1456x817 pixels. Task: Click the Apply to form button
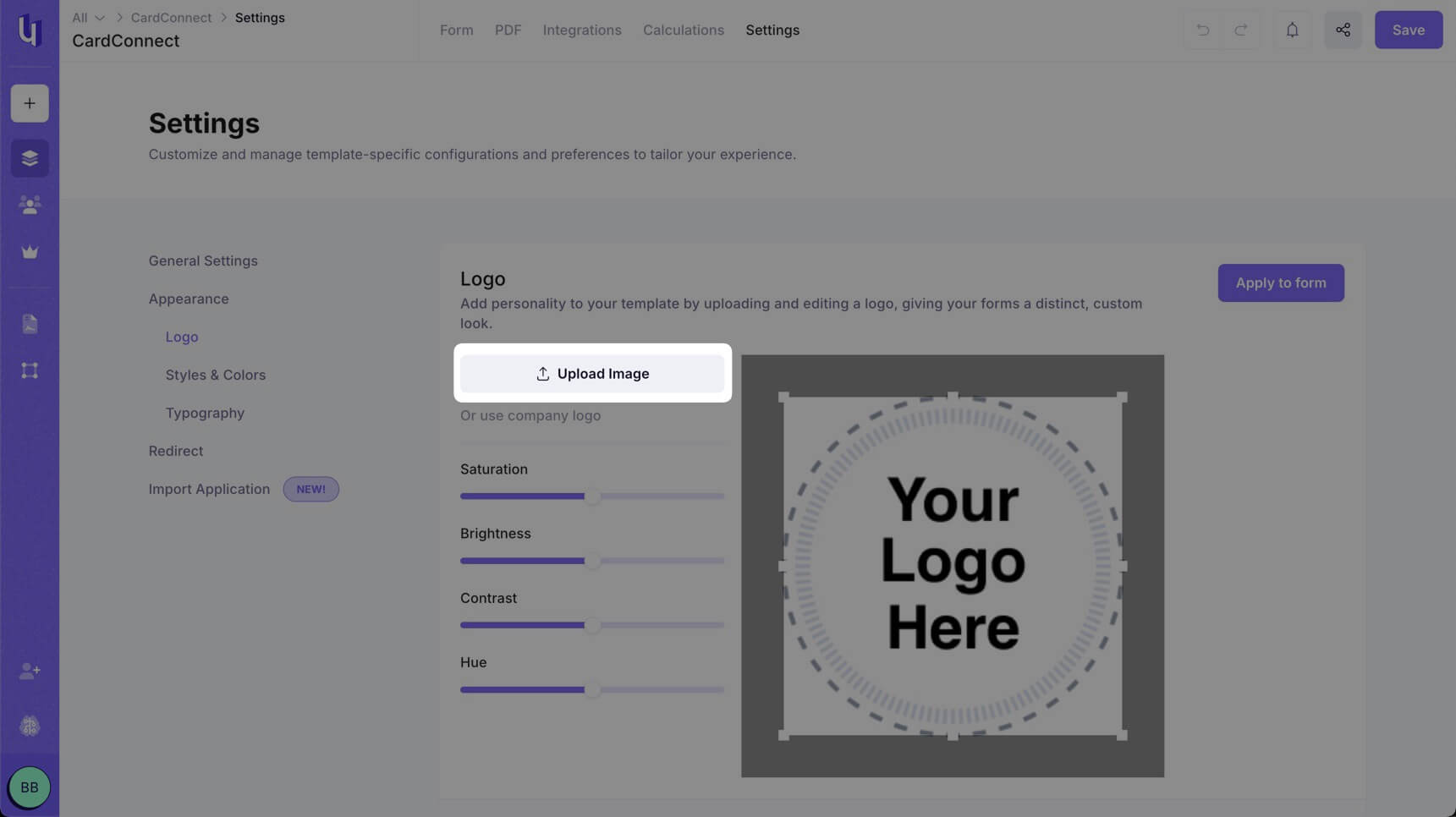click(x=1281, y=283)
